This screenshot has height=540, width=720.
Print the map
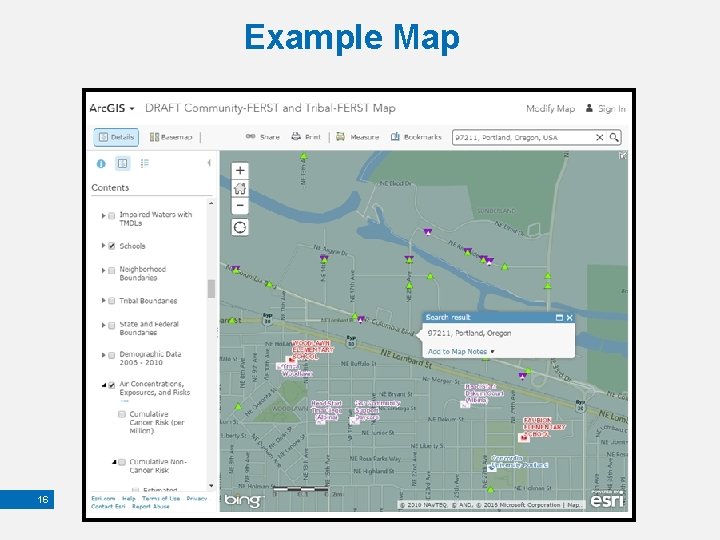[x=306, y=137]
